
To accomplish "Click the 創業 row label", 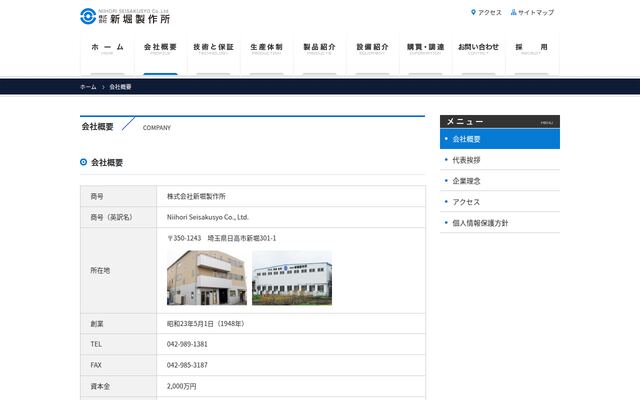I will [x=97, y=324].
